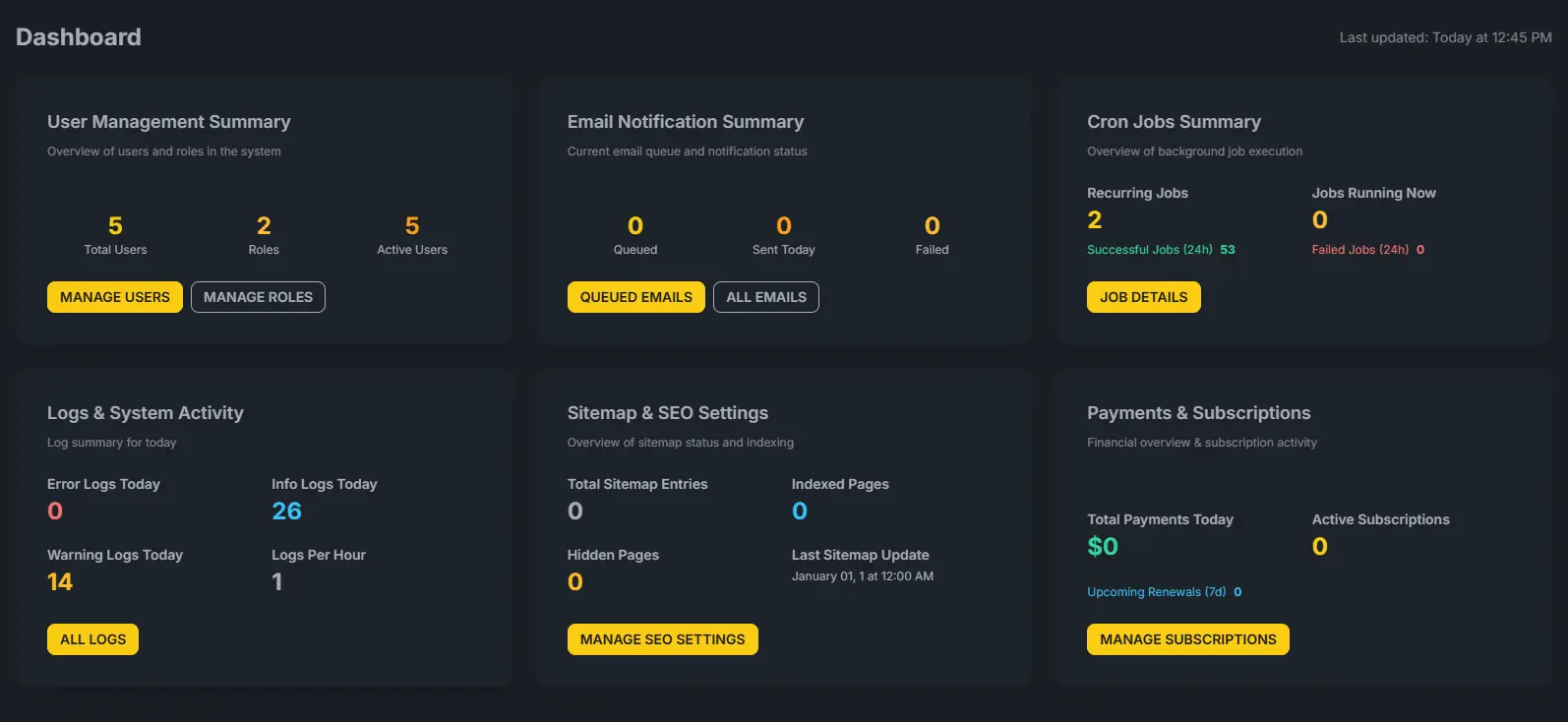Click the Total Payments Today amount
This screenshot has width=1568, height=722.
coord(1102,547)
